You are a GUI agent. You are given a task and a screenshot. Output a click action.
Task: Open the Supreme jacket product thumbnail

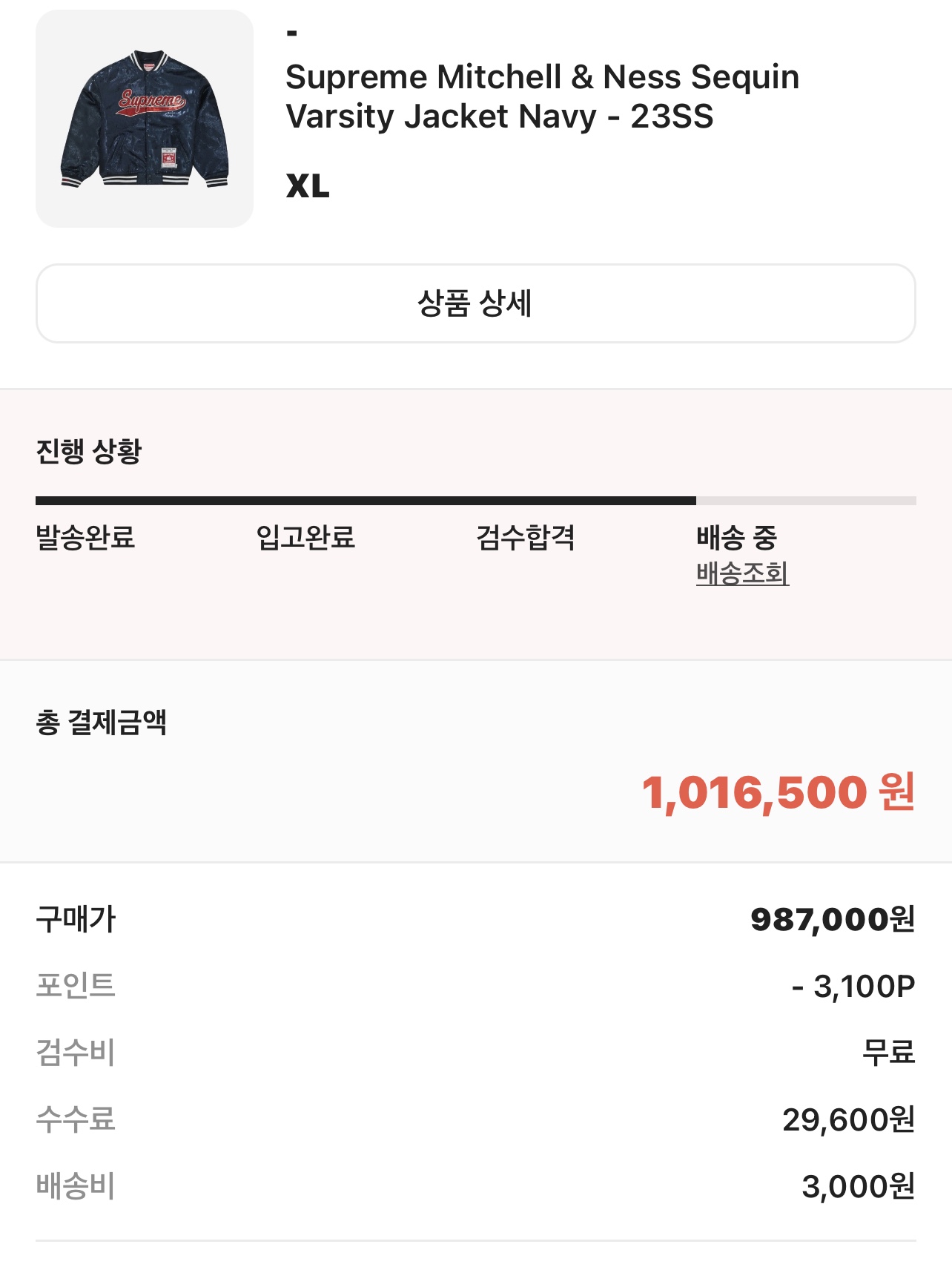coord(145,119)
